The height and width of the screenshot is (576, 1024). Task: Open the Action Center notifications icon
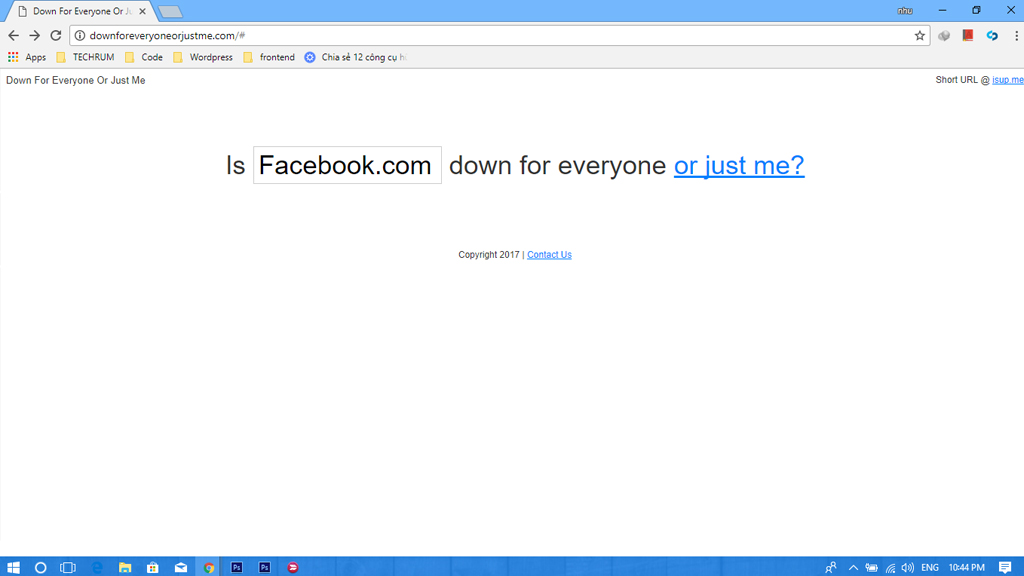pos(1005,568)
